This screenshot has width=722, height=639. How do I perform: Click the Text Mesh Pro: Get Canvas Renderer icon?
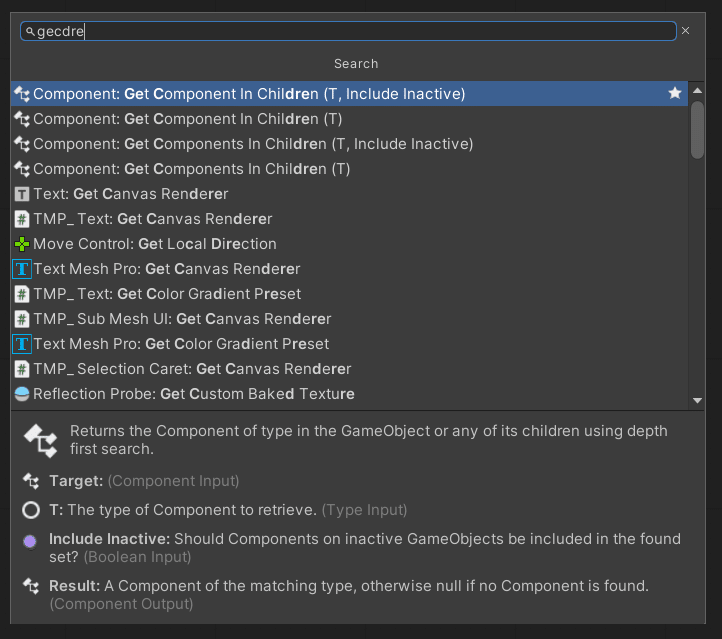[x=22, y=269]
